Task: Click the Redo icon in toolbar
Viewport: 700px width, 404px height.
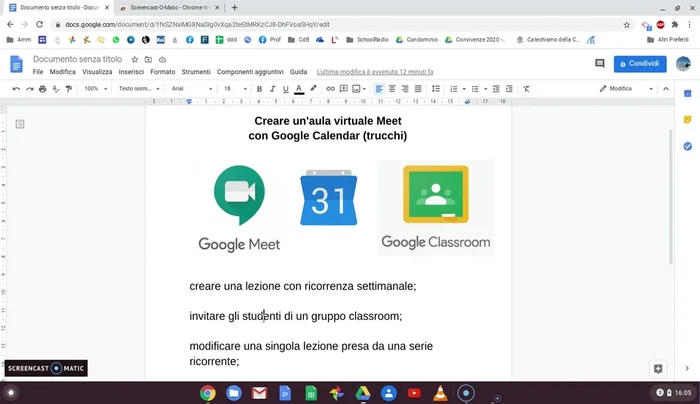Action: tap(29, 89)
